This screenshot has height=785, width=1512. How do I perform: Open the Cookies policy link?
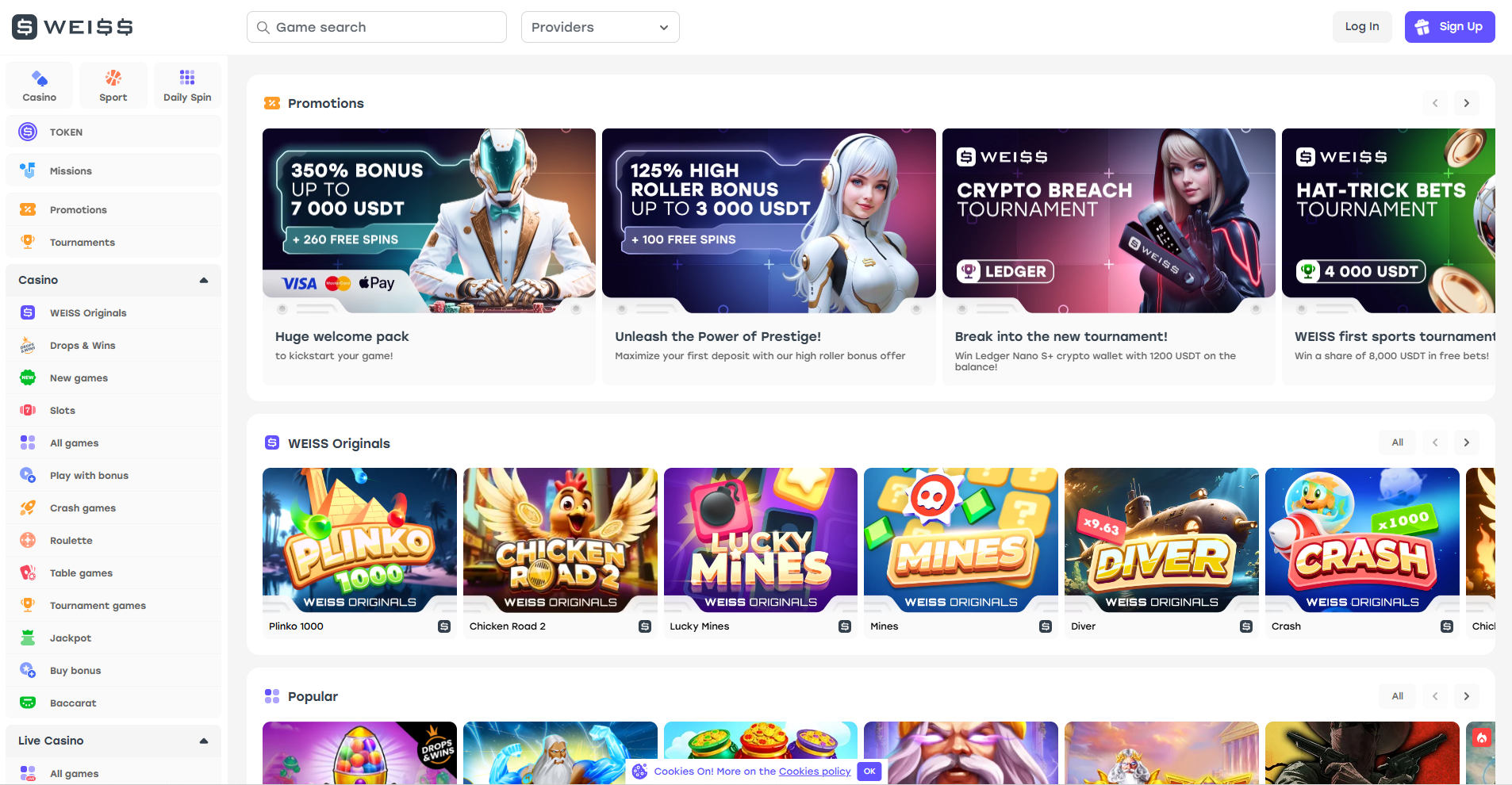(815, 771)
